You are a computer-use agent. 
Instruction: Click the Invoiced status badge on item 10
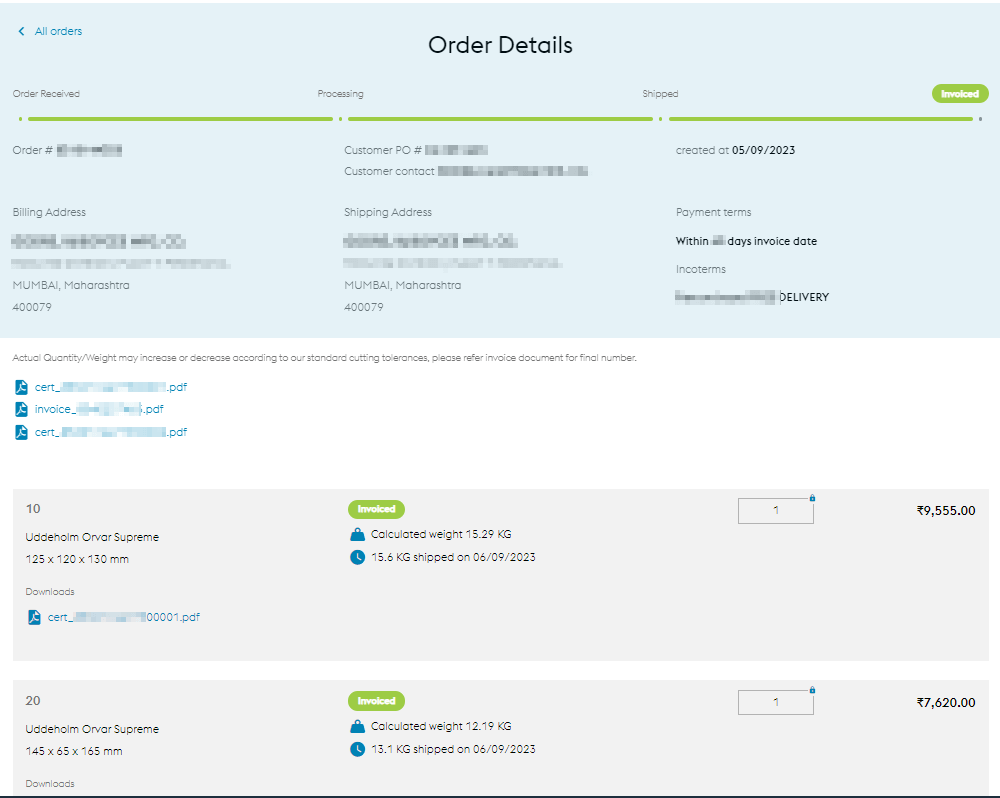(x=376, y=509)
